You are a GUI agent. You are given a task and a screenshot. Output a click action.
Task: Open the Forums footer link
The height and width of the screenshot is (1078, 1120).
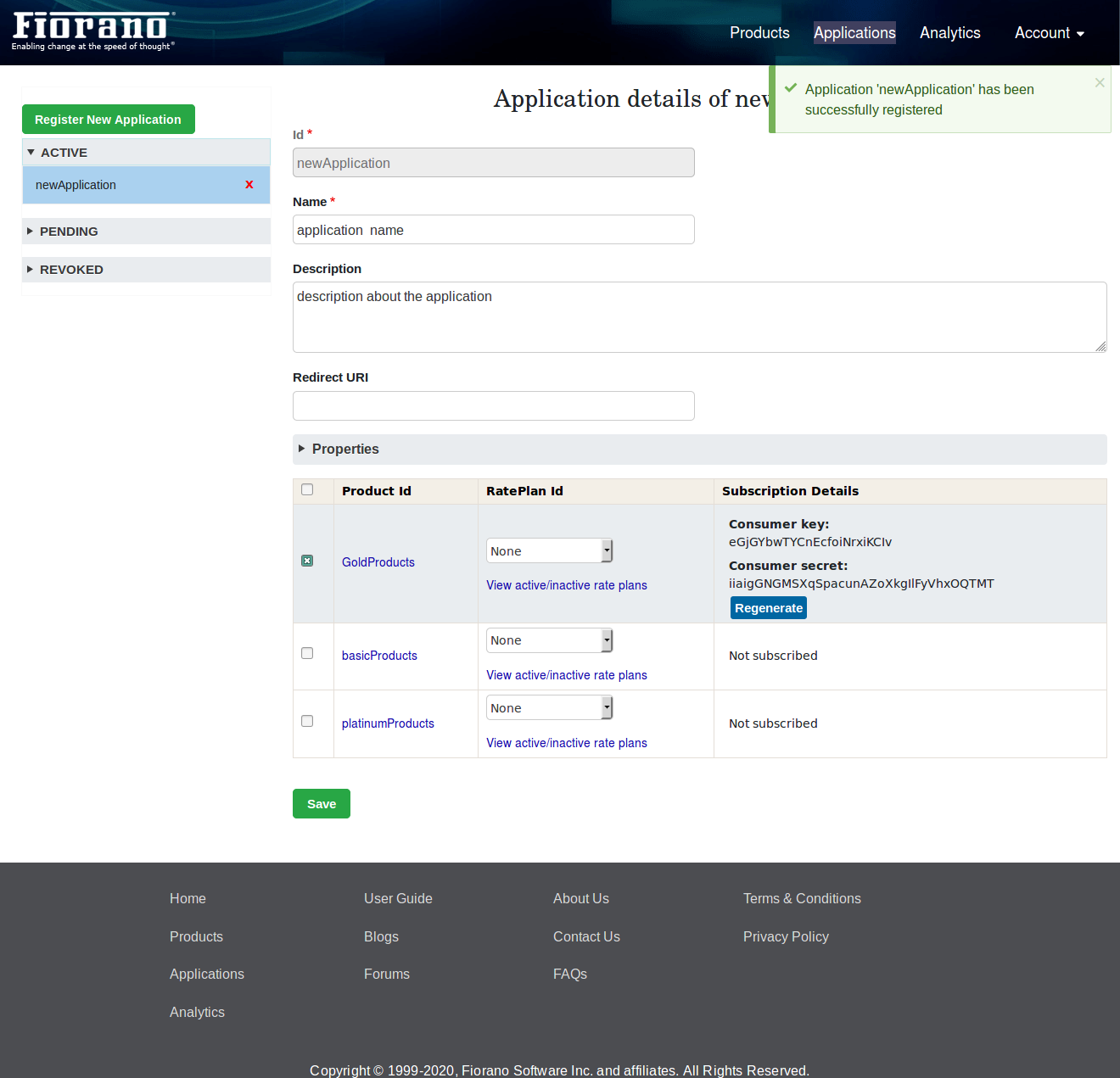[387, 975]
